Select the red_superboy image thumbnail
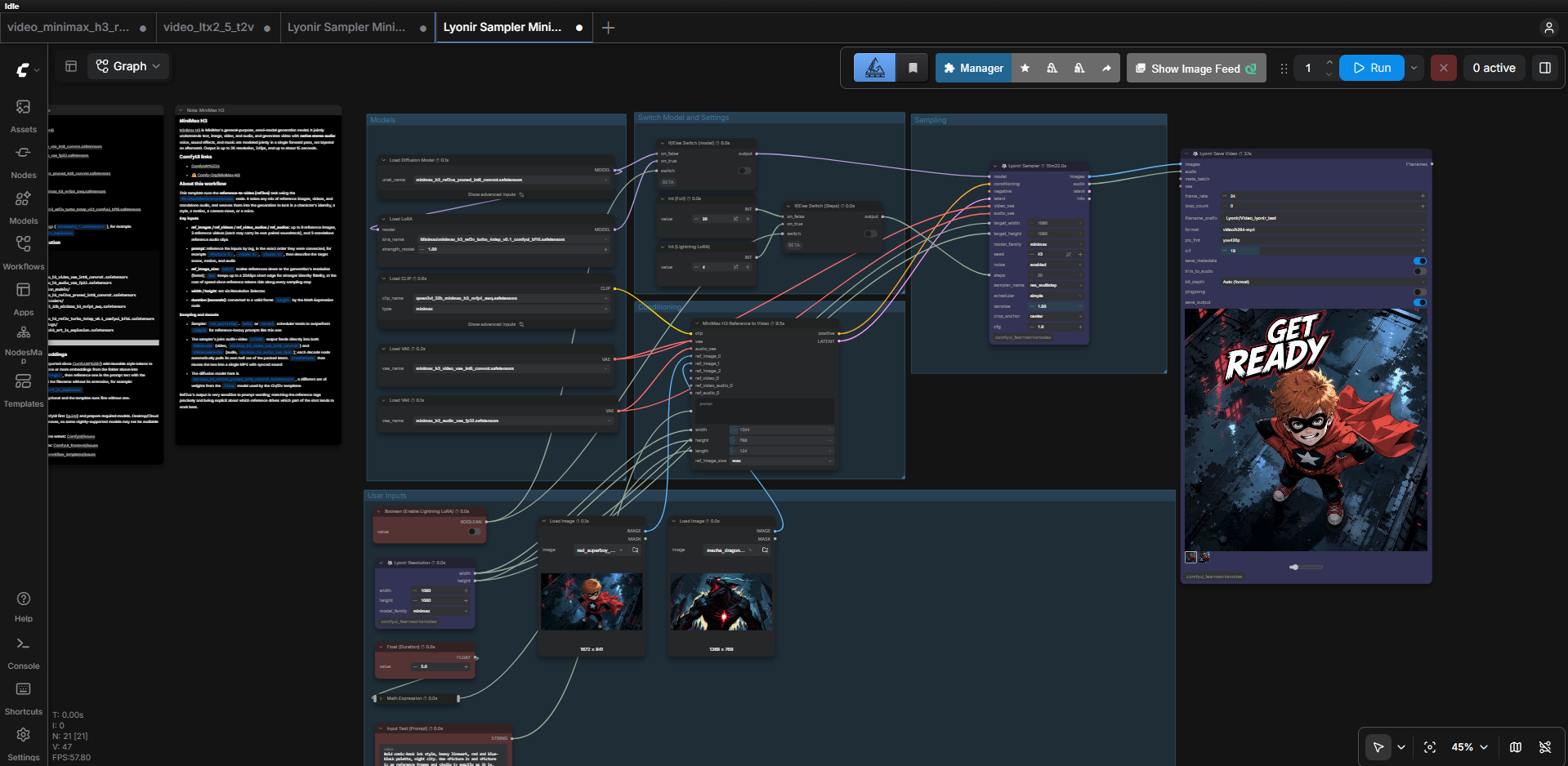Screen dimensions: 1568x766 [592, 601]
